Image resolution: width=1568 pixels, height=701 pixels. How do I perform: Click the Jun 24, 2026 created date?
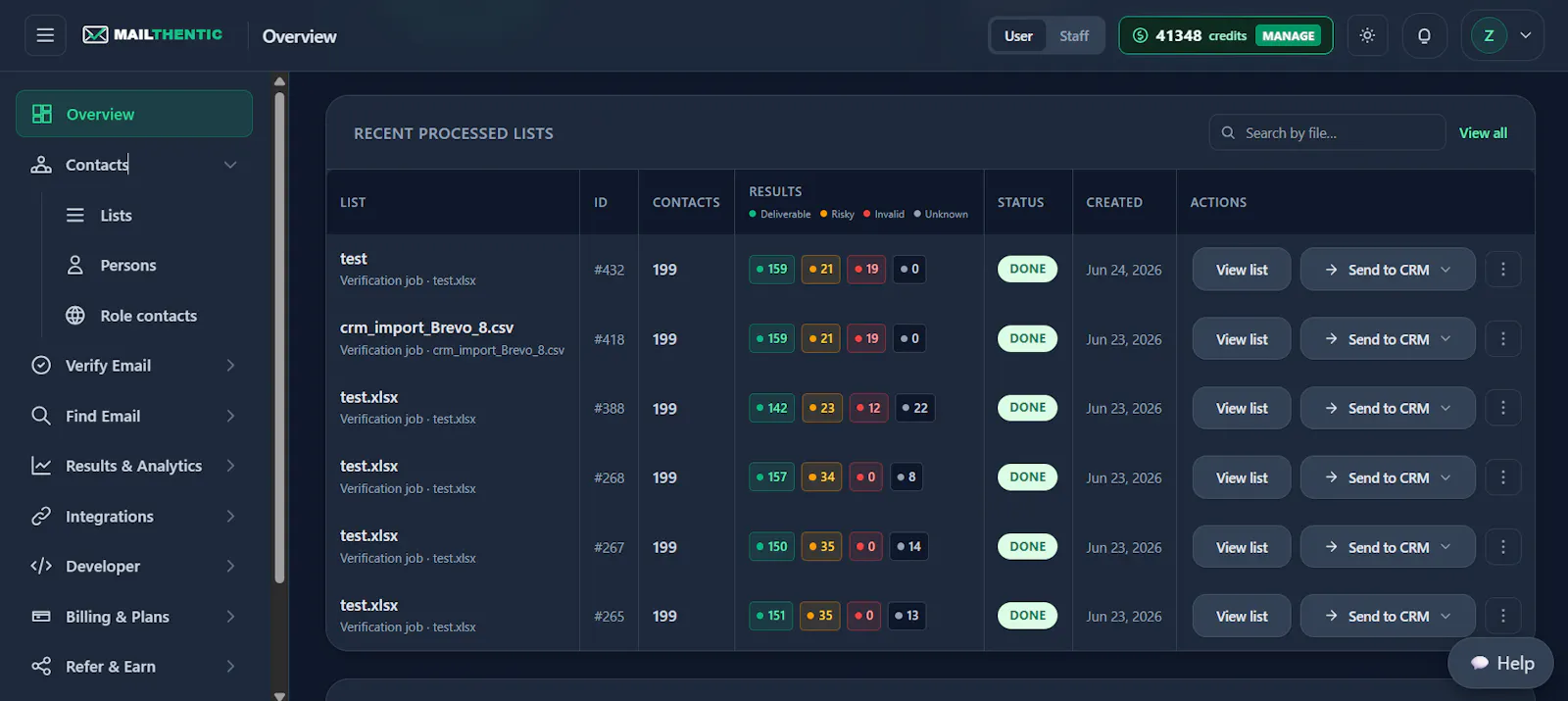tap(1124, 270)
